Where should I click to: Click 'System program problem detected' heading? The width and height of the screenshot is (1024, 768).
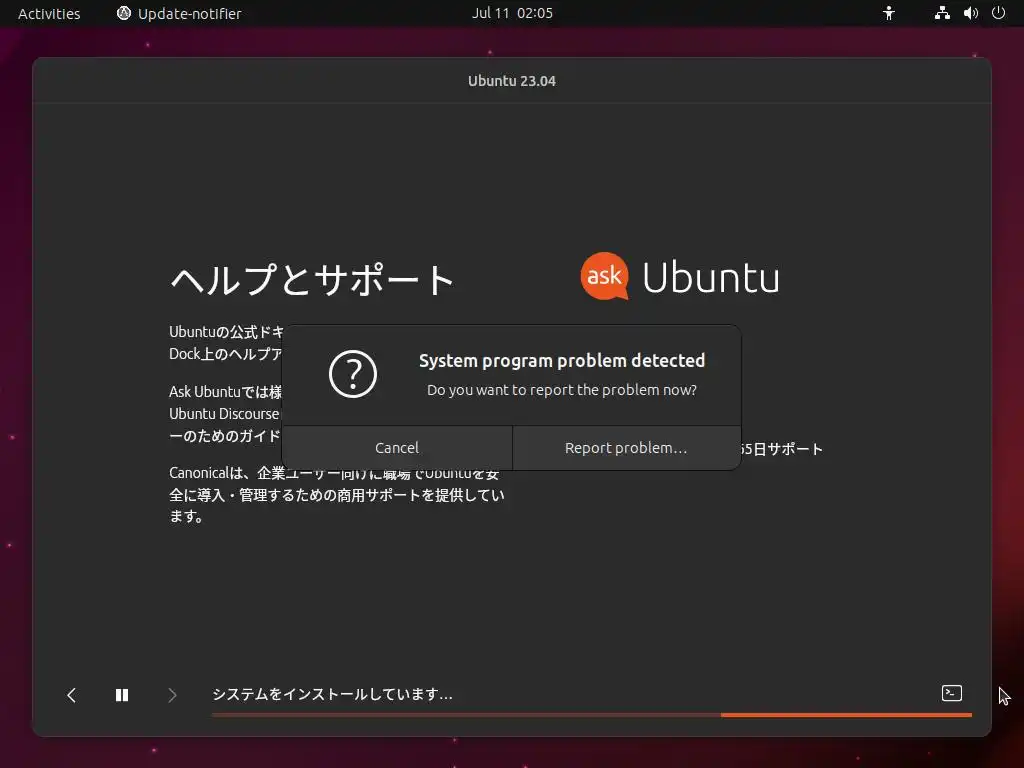tap(562, 360)
